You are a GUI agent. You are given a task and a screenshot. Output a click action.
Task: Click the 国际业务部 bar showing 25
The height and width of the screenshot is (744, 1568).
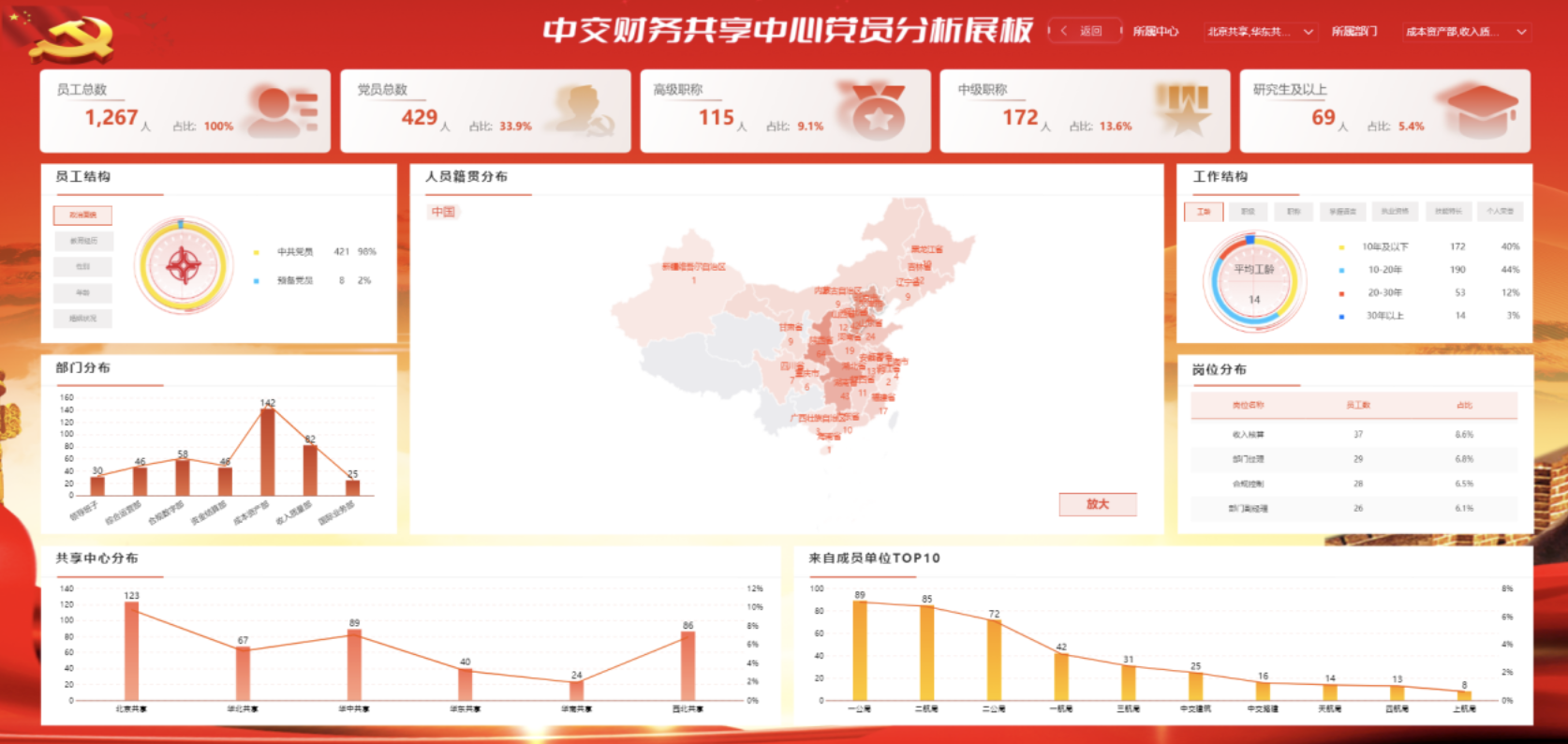(x=353, y=487)
